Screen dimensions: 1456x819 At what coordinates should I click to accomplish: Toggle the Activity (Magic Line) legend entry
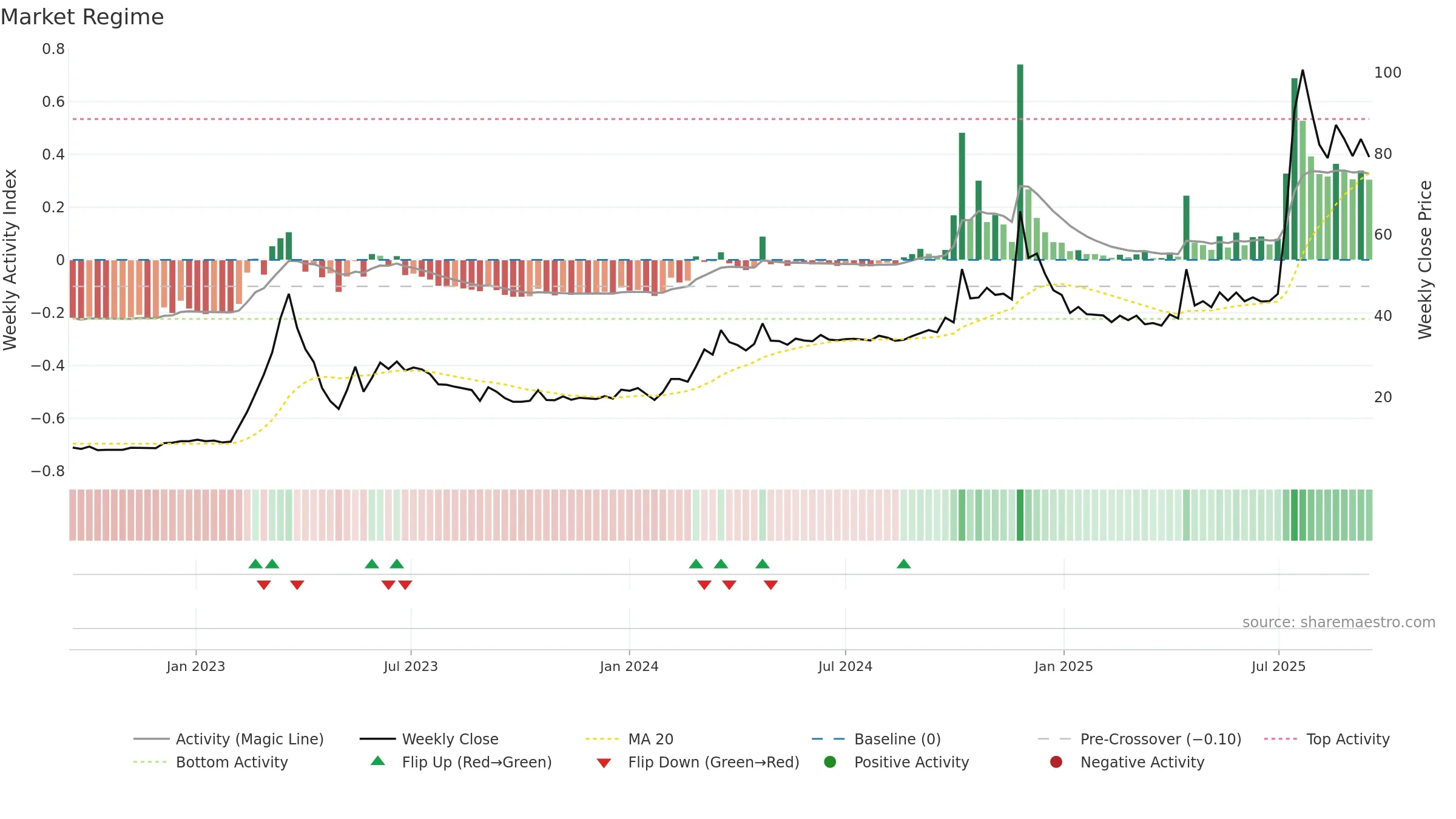pyautogui.click(x=229, y=739)
